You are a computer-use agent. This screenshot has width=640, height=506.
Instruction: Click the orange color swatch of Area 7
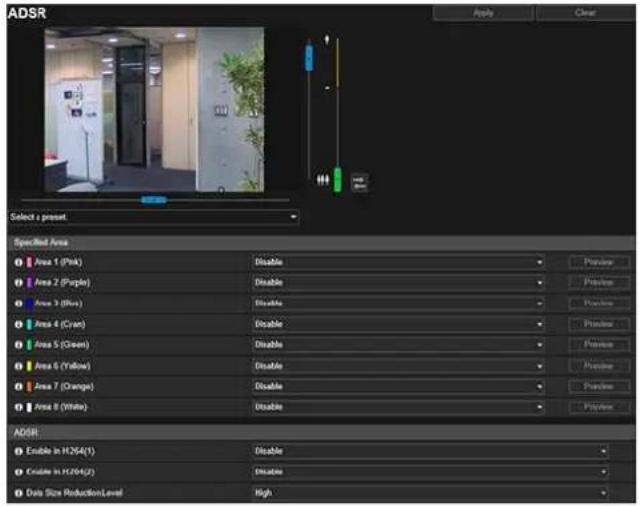click(29, 386)
